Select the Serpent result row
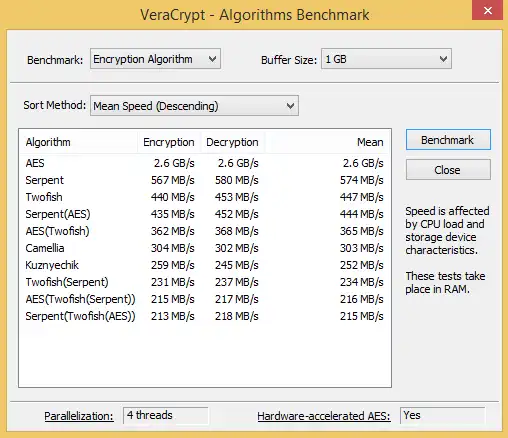508x438 pixels. click(x=204, y=180)
